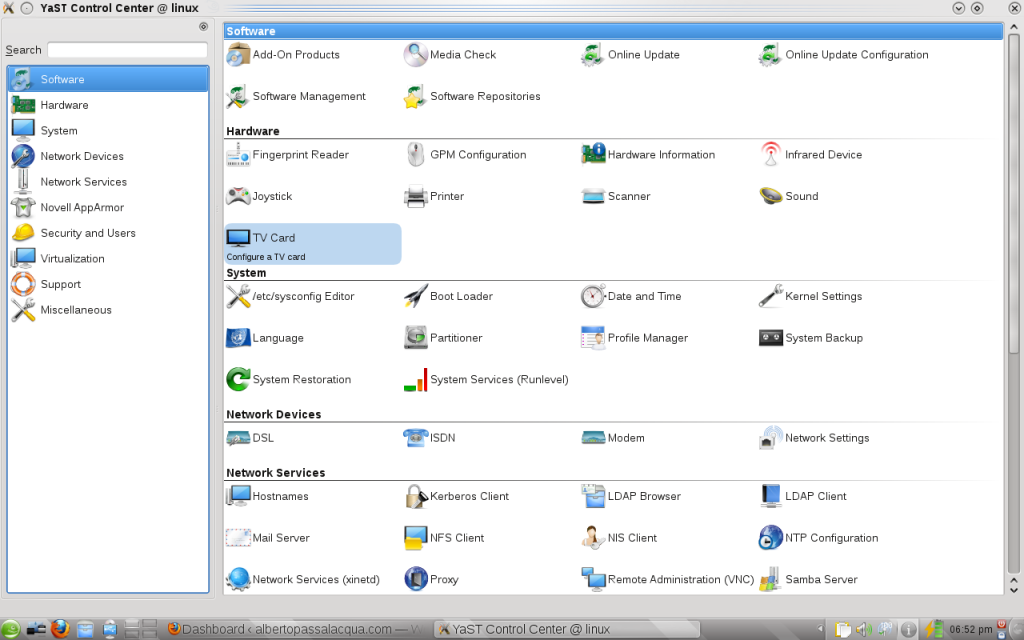1024x640 pixels.
Task: Open the System Restoration green arrow icon
Action: [x=238, y=380]
